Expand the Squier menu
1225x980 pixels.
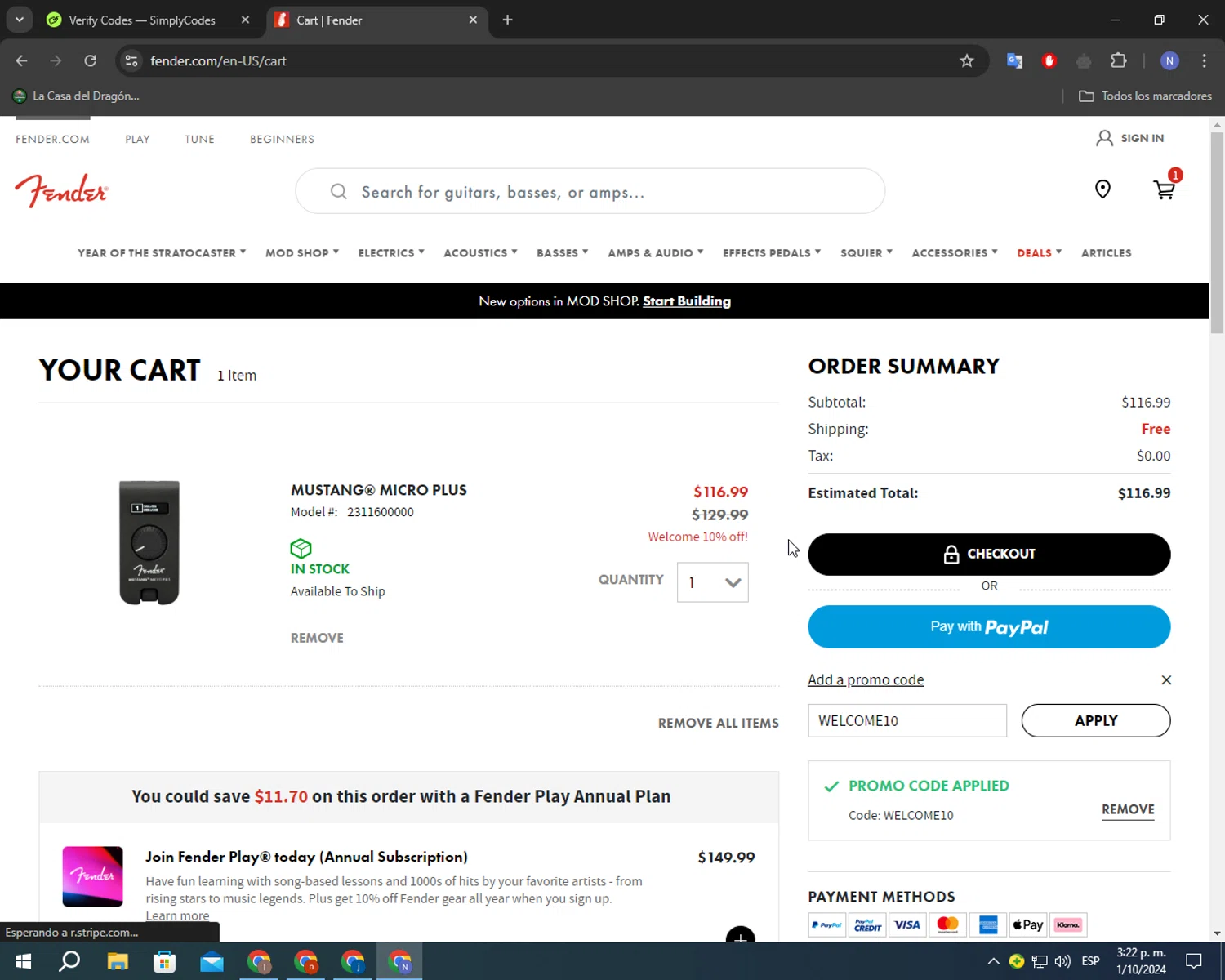click(x=866, y=253)
